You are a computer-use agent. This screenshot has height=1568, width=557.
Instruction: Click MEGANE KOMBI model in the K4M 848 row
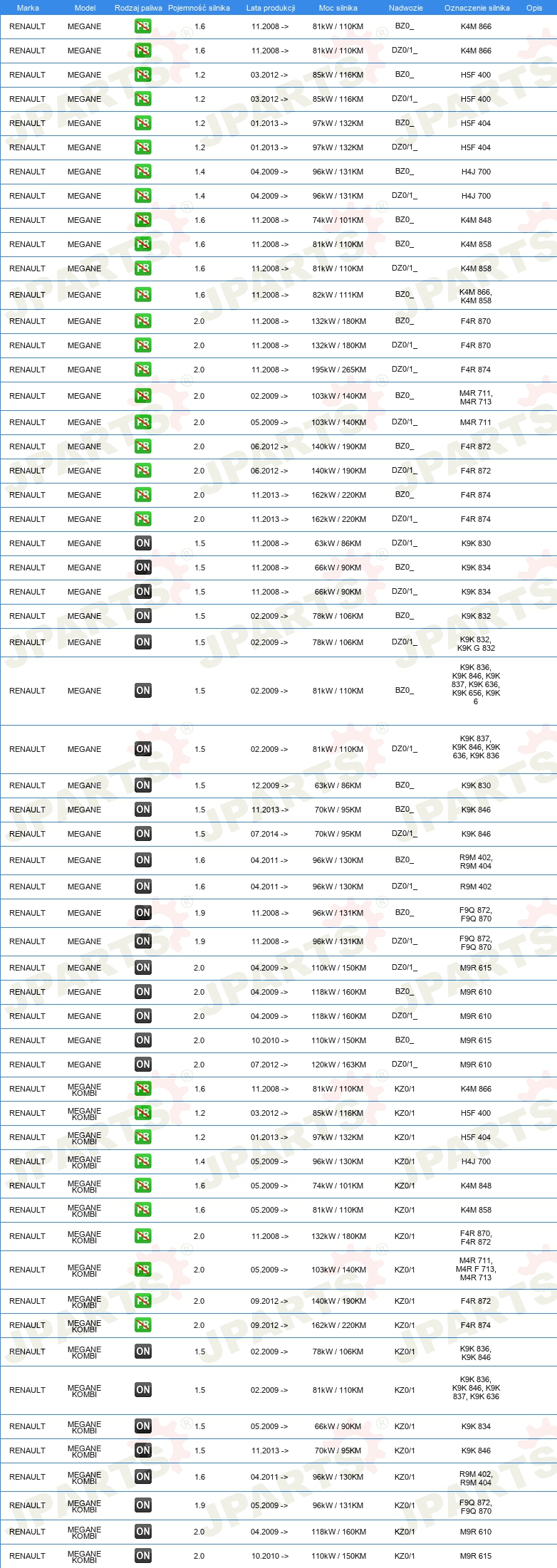tap(84, 1186)
